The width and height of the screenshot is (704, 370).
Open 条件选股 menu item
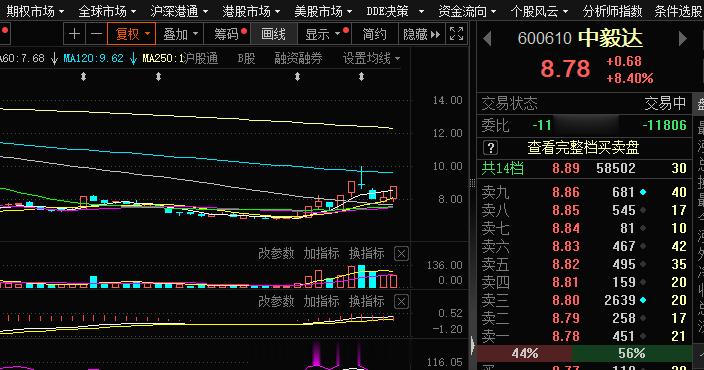pyautogui.click(x=678, y=11)
